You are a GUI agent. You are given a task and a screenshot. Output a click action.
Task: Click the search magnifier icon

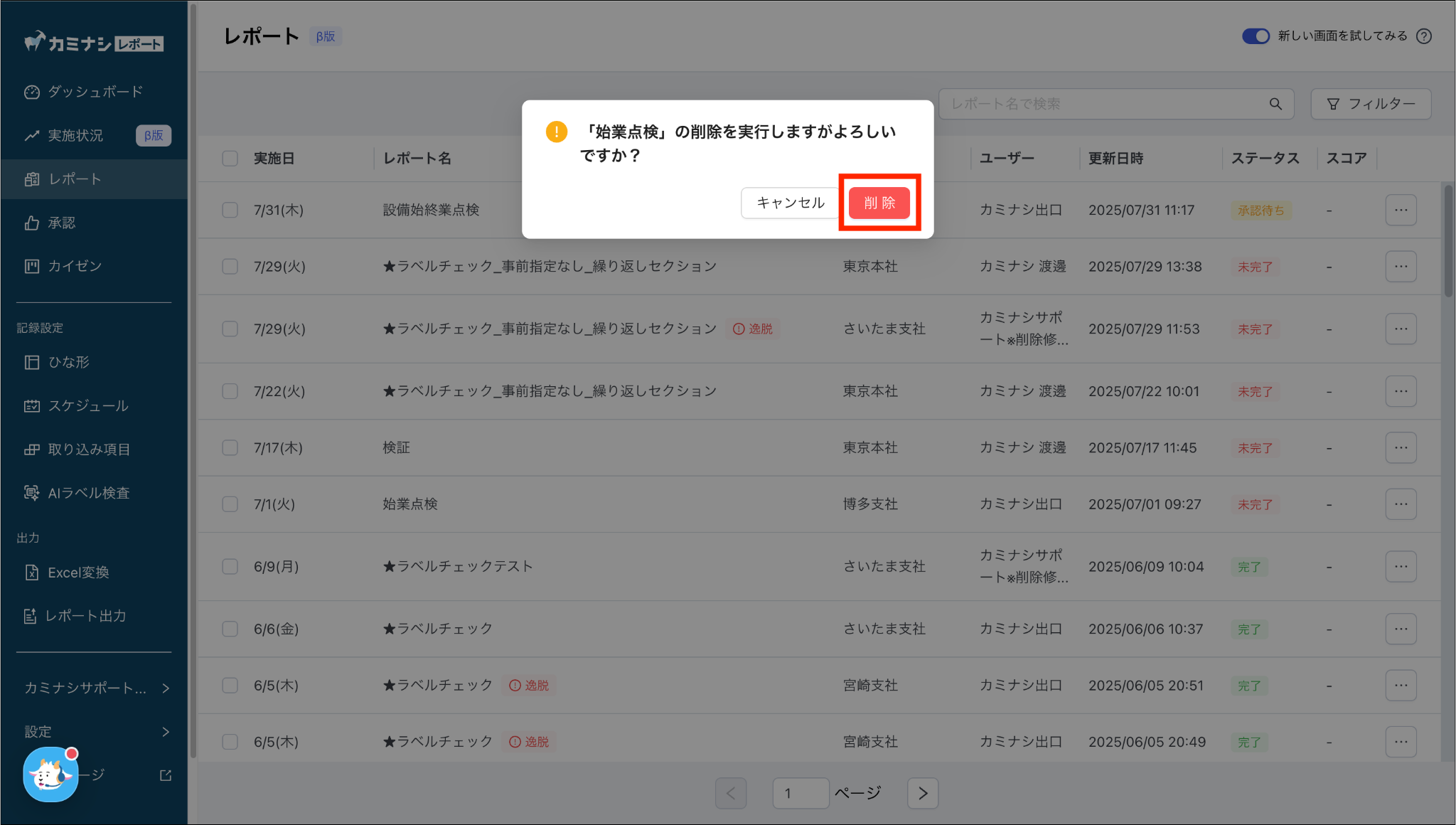pos(1275,104)
